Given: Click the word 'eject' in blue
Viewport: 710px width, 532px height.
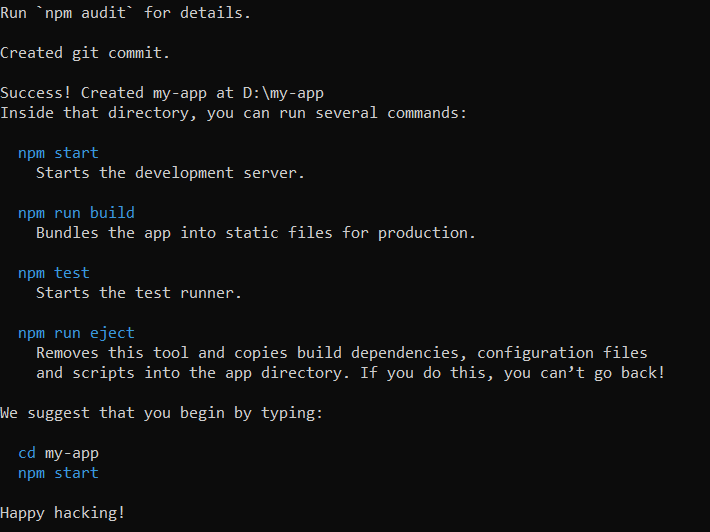Looking at the screenshot, I should coord(112,334).
